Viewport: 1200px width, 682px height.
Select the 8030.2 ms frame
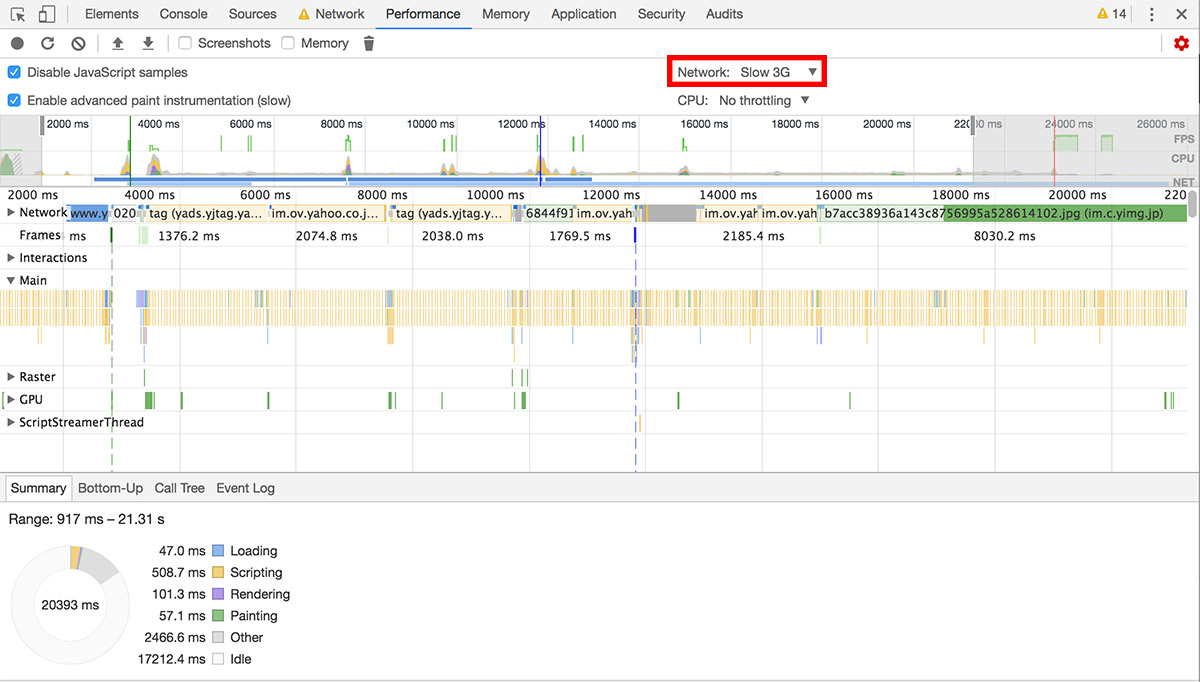click(1004, 236)
